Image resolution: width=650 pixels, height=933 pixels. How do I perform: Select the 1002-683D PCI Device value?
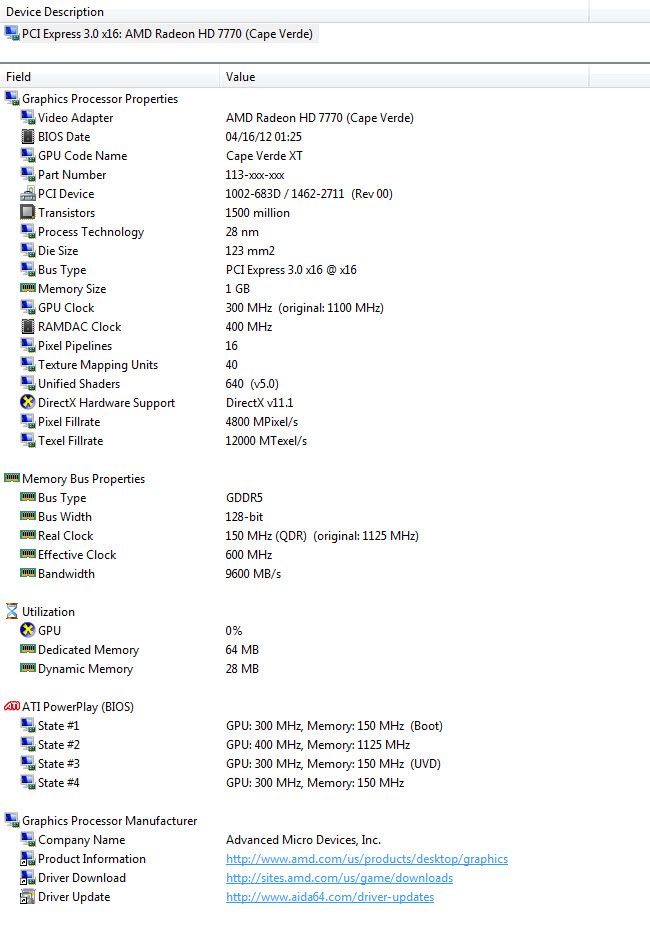(x=309, y=194)
